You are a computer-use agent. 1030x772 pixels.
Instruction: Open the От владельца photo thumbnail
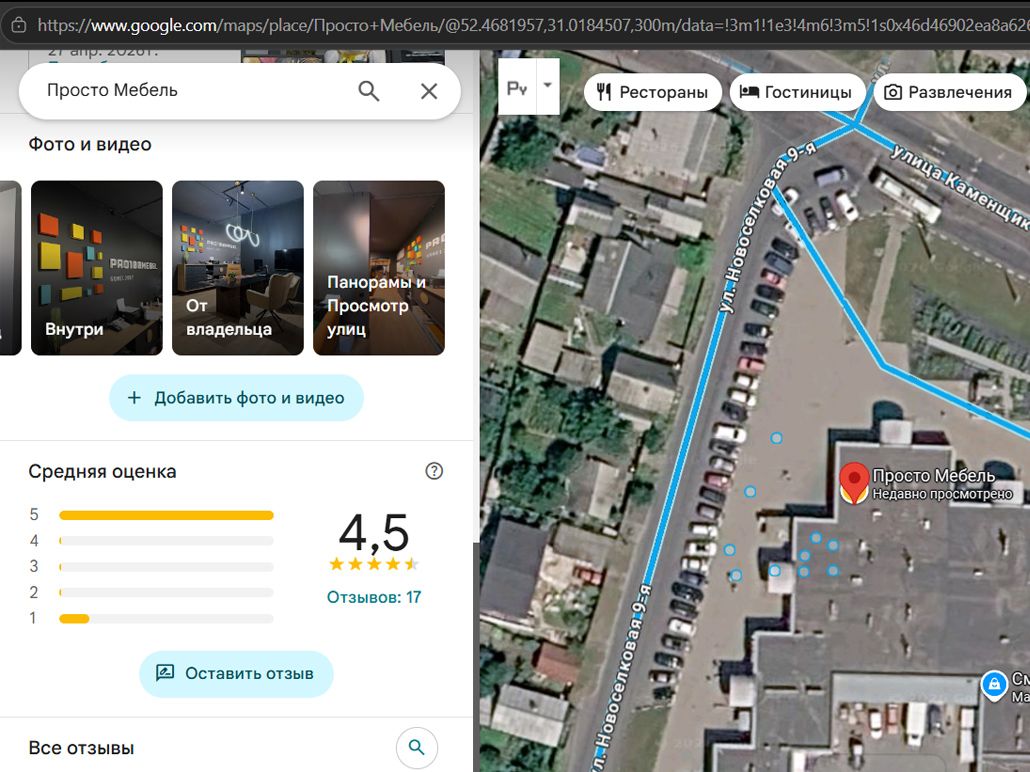coord(238,268)
